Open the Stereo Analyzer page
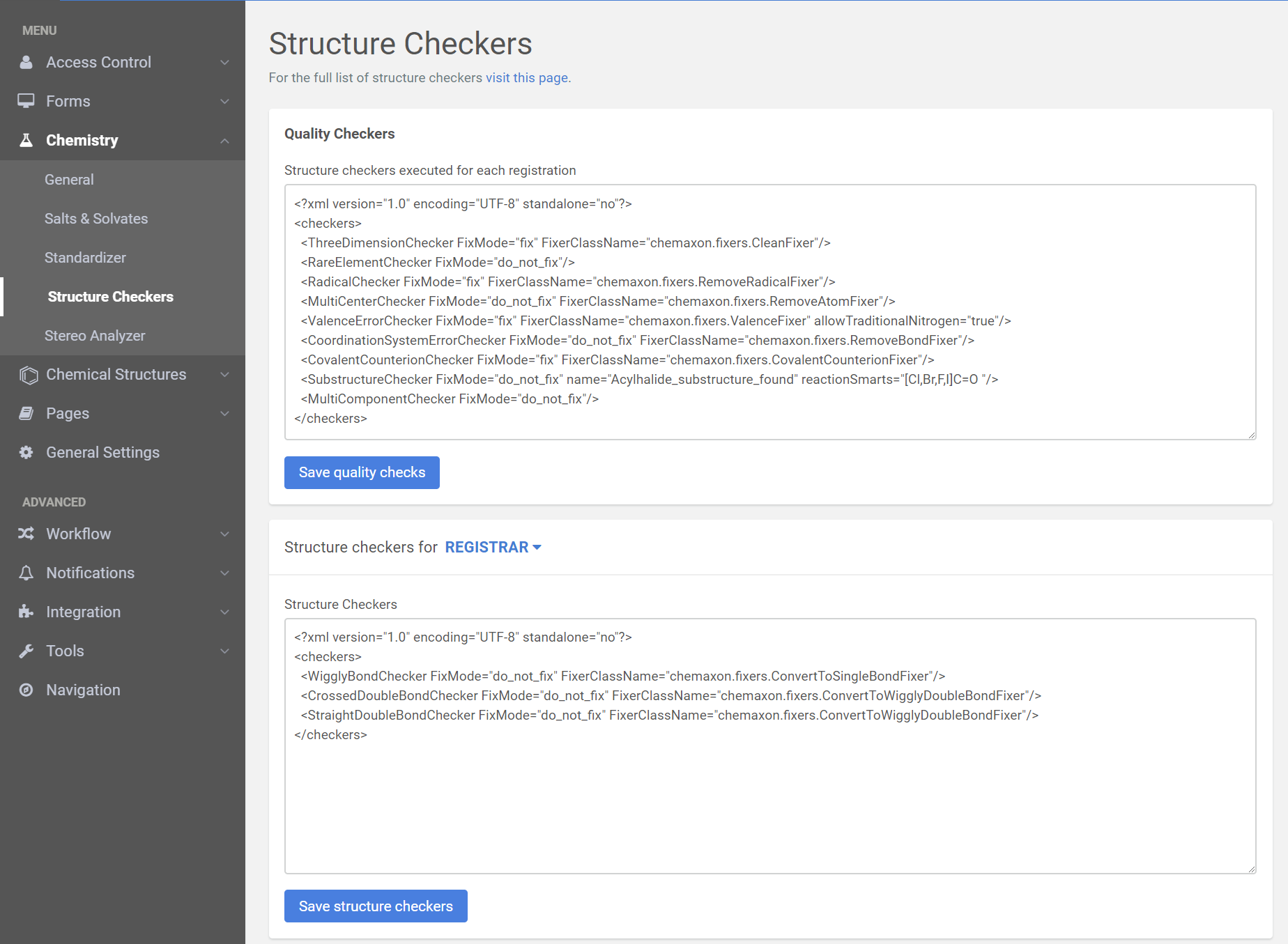This screenshot has height=944, width=1288. point(123,336)
